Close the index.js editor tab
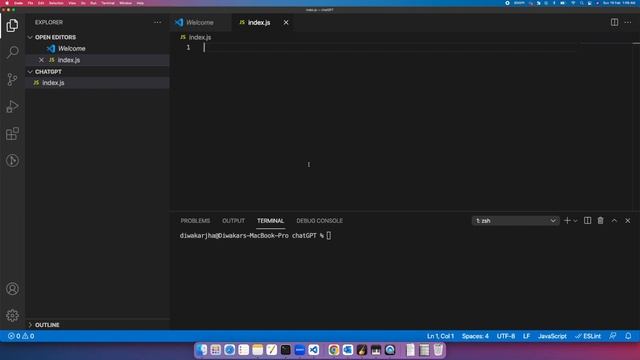Viewport: 640px width, 360px height. [x=286, y=22]
